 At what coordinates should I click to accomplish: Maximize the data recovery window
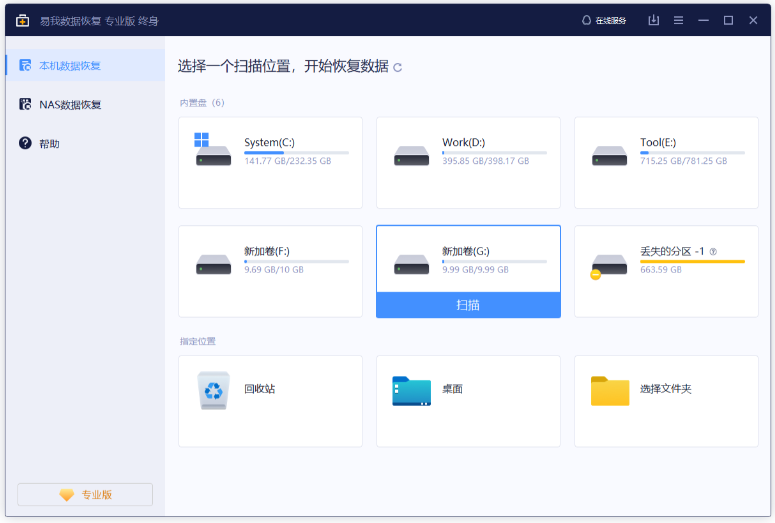click(x=728, y=20)
